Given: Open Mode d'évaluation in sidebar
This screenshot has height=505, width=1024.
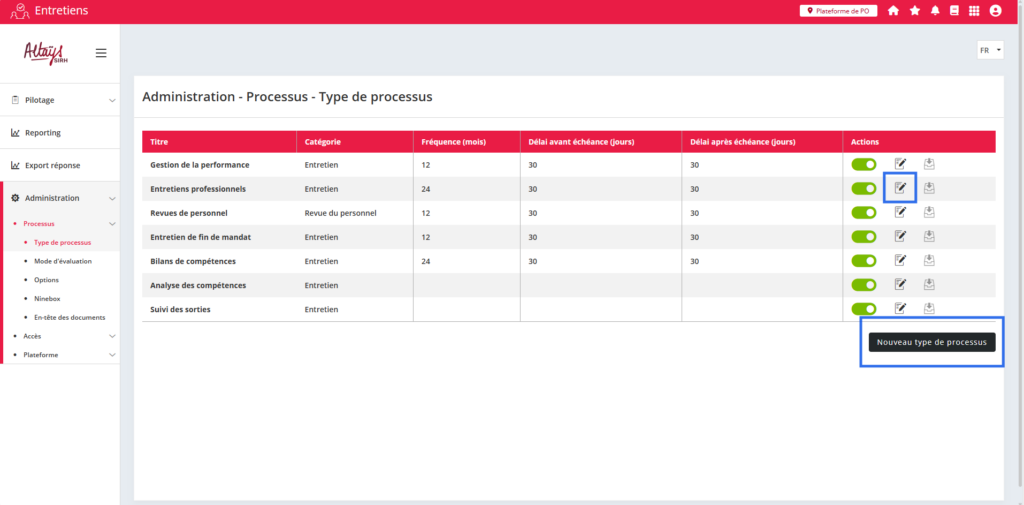Looking at the screenshot, I should click(x=62, y=261).
